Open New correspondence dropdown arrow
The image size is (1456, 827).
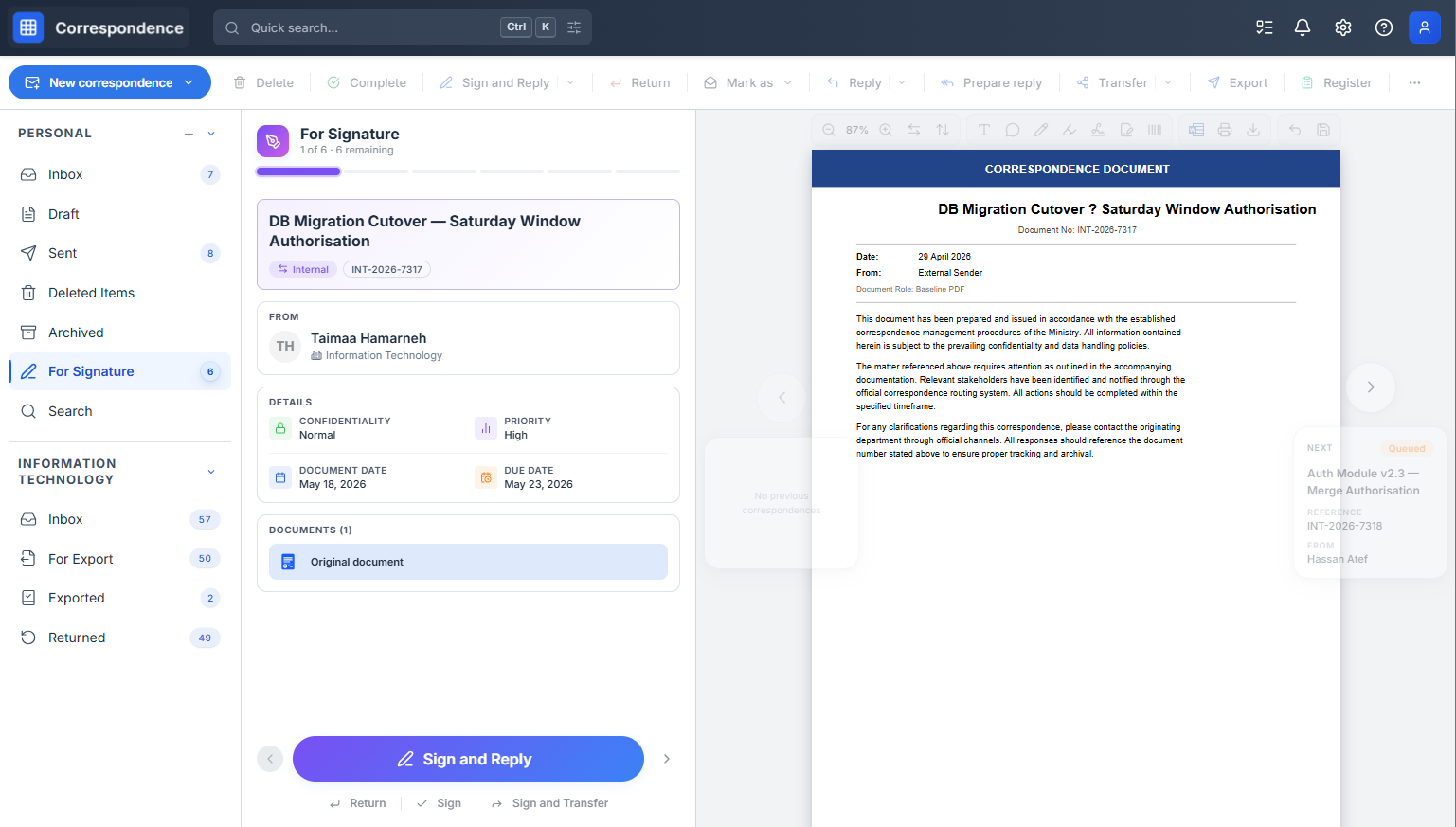[189, 82]
